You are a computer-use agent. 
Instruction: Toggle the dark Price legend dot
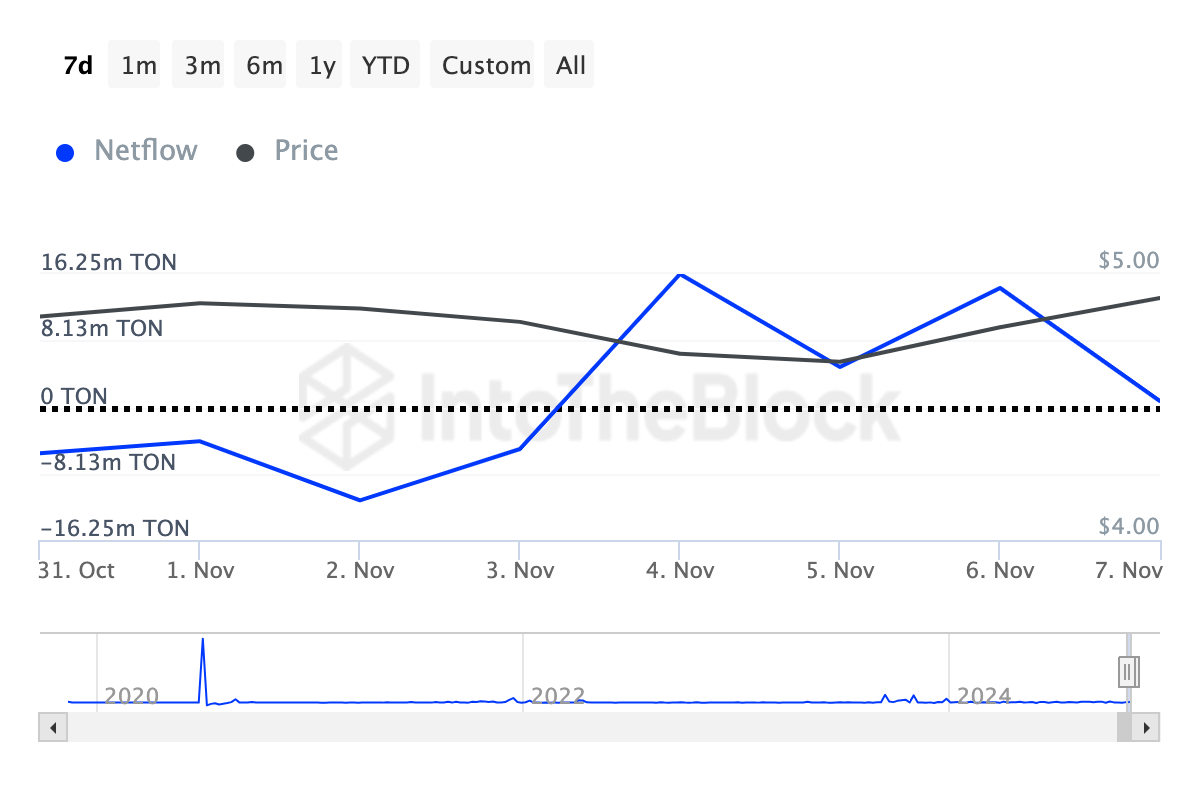click(x=245, y=153)
